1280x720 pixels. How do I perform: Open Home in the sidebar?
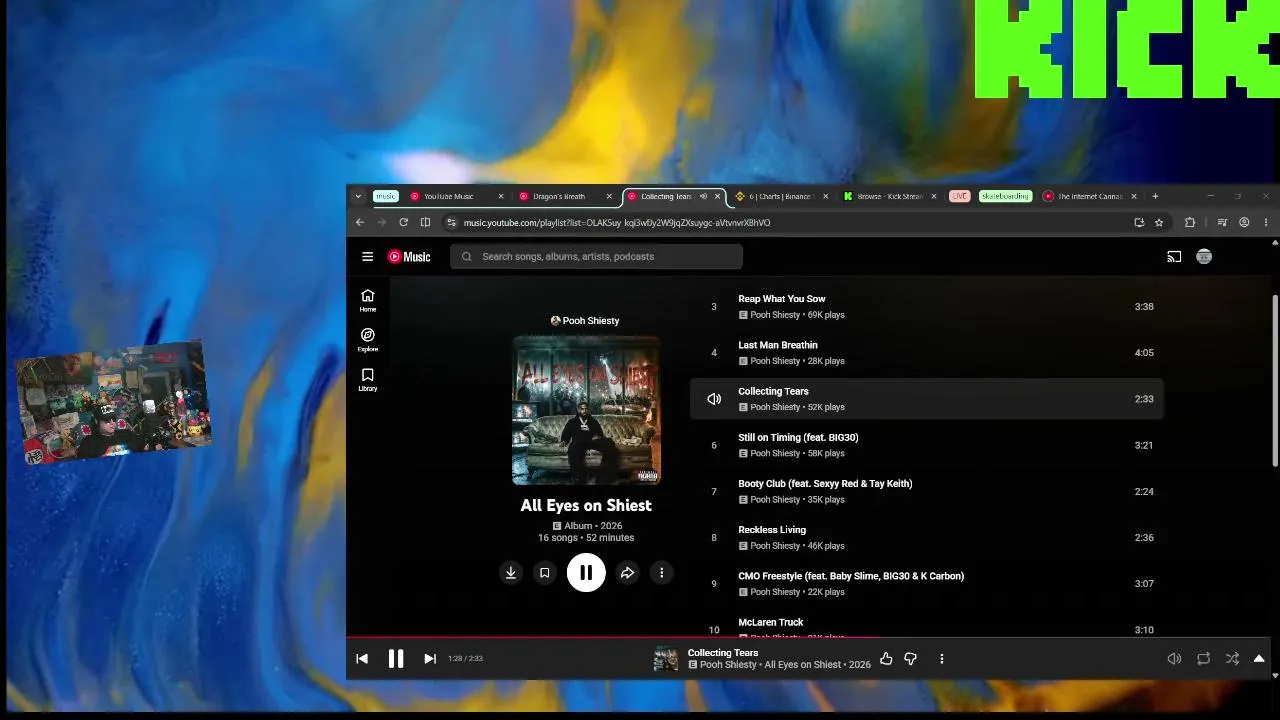368,300
